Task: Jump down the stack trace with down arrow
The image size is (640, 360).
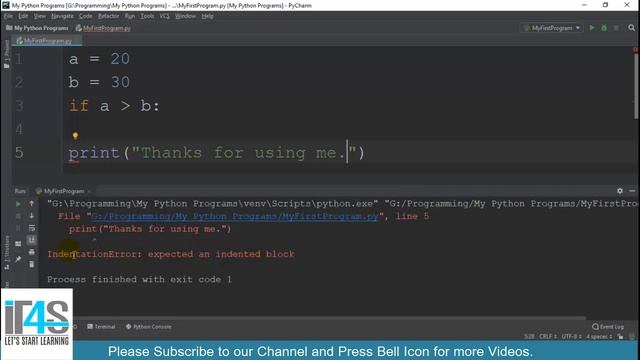Action: pyautogui.click(x=31, y=216)
